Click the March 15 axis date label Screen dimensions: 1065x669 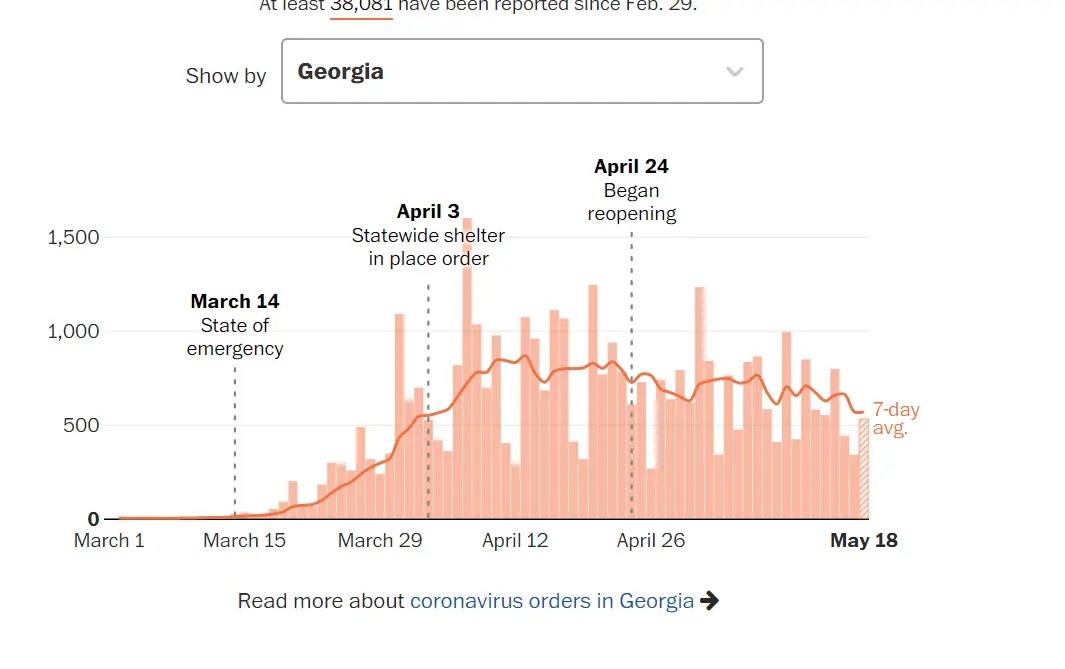[244, 541]
